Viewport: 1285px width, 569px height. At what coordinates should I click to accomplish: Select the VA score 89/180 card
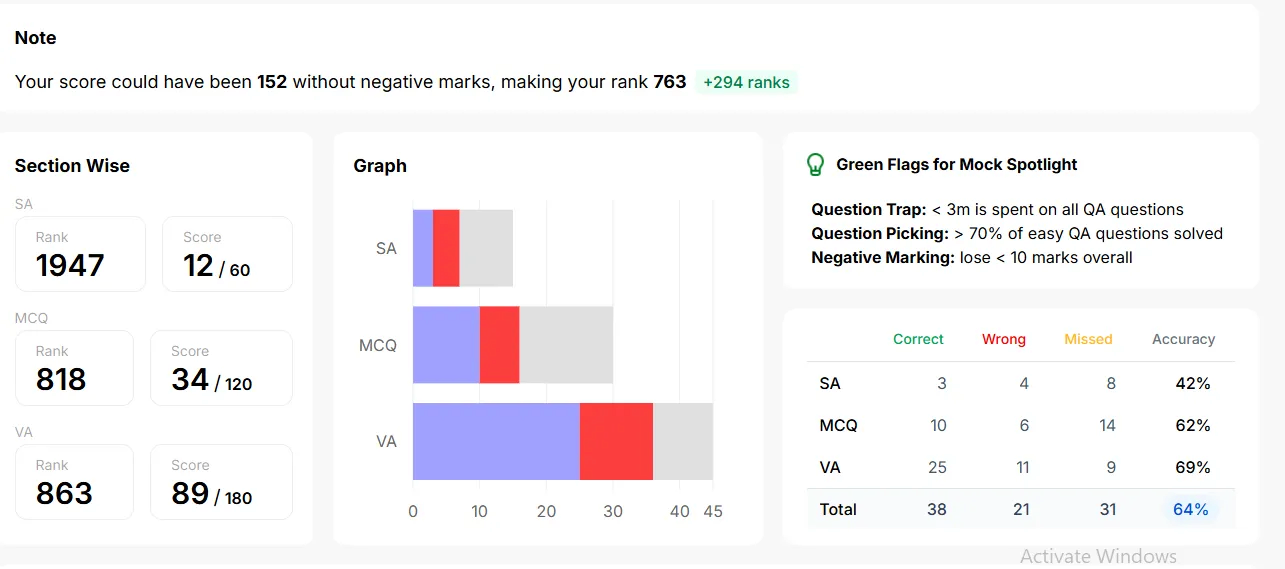point(221,482)
